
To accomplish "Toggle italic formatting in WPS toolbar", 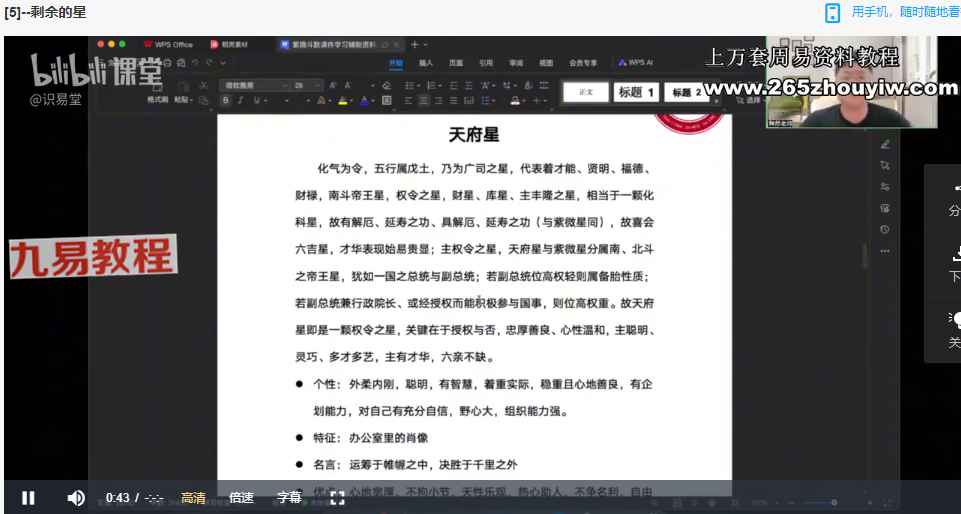I will click(x=240, y=101).
